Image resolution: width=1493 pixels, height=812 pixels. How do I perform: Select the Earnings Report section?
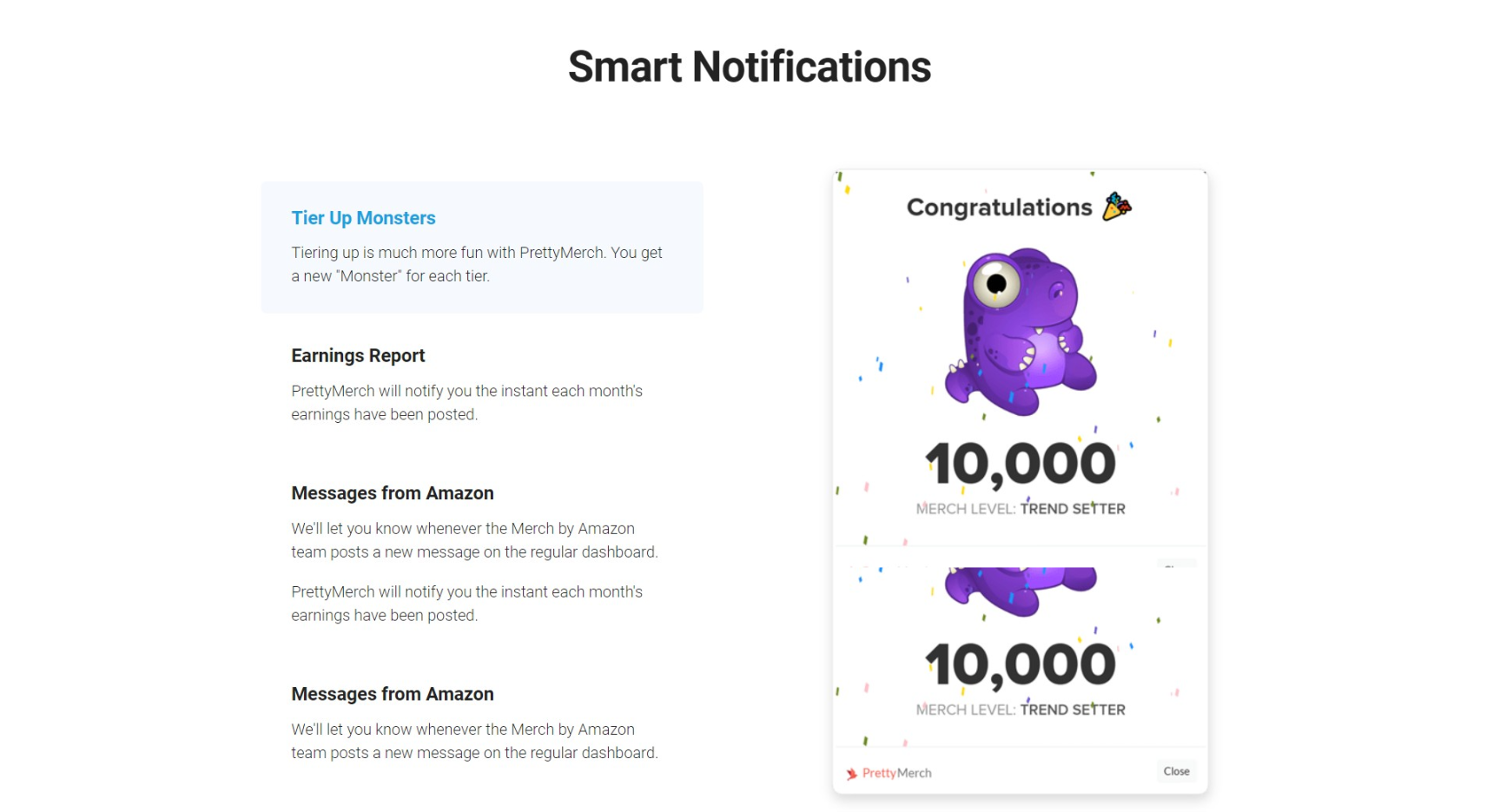pyautogui.click(x=482, y=385)
